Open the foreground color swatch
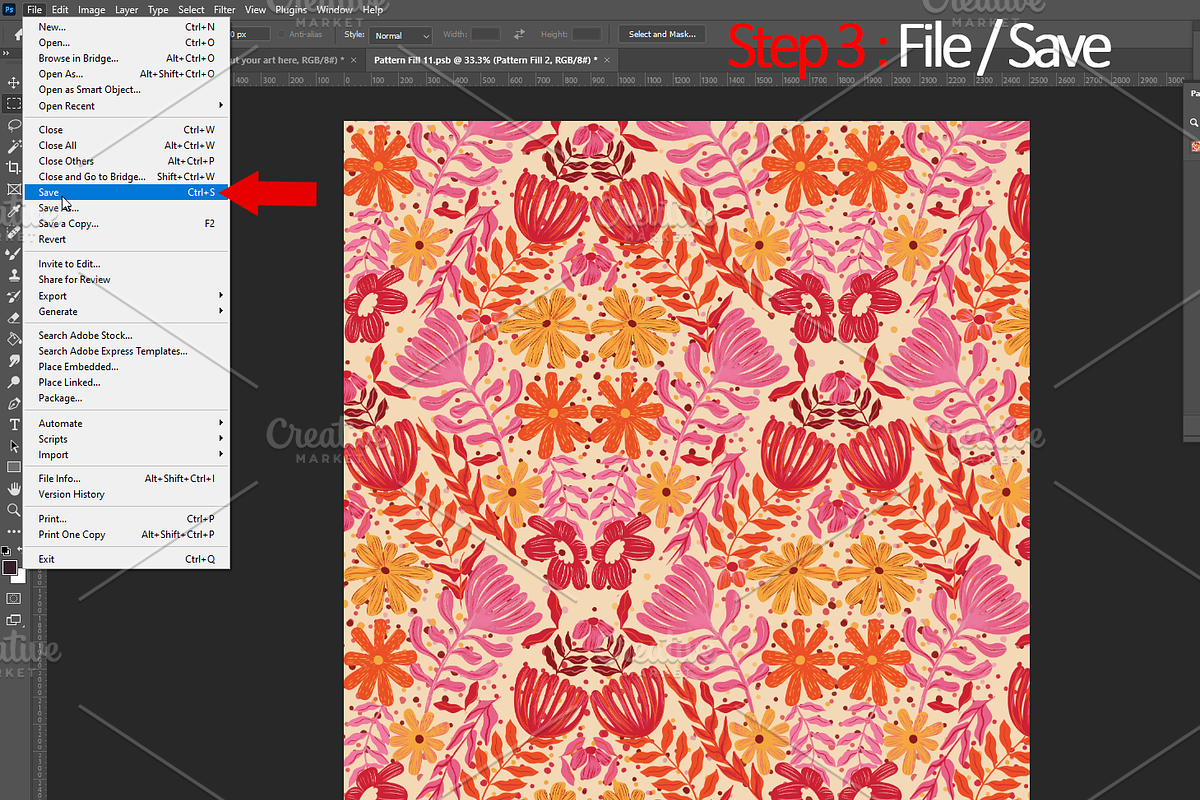This screenshot has height=800, width=1200. (10, 568)
